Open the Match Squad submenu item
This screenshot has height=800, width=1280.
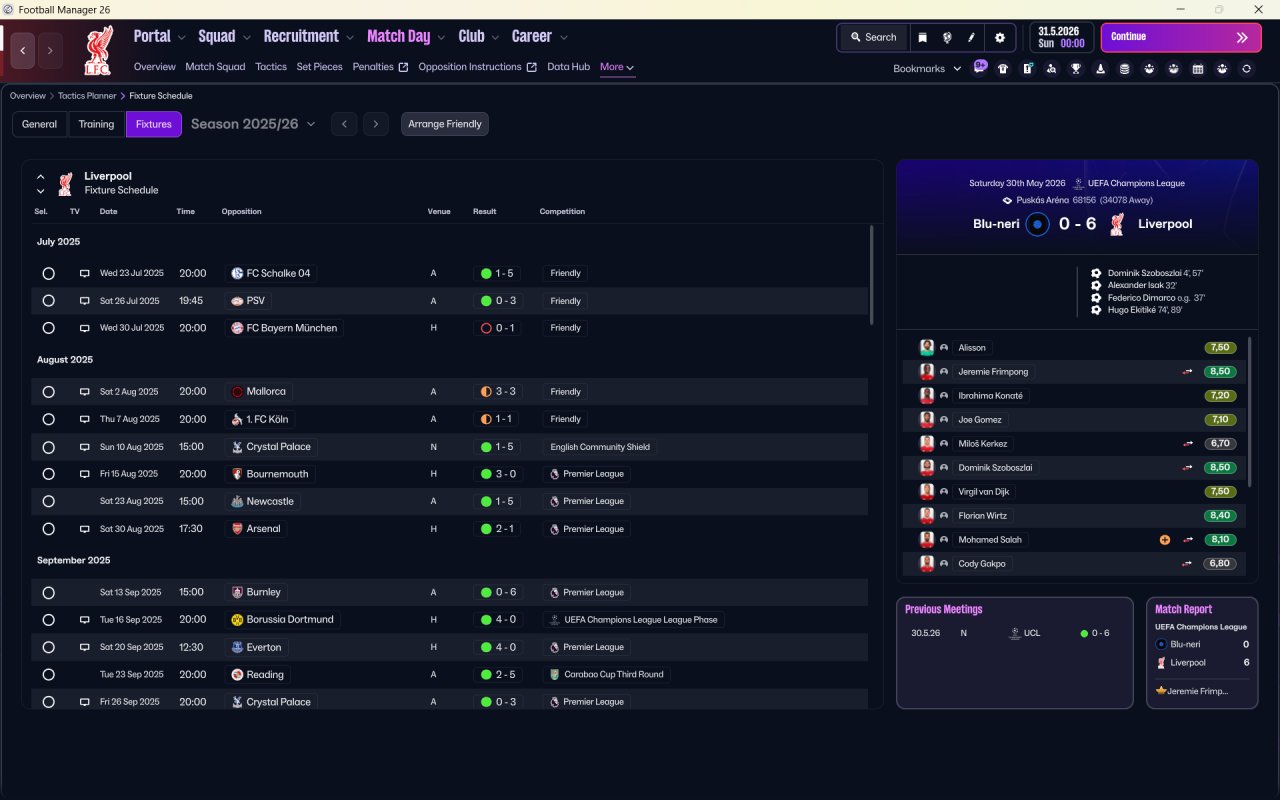tap(215, 67)
